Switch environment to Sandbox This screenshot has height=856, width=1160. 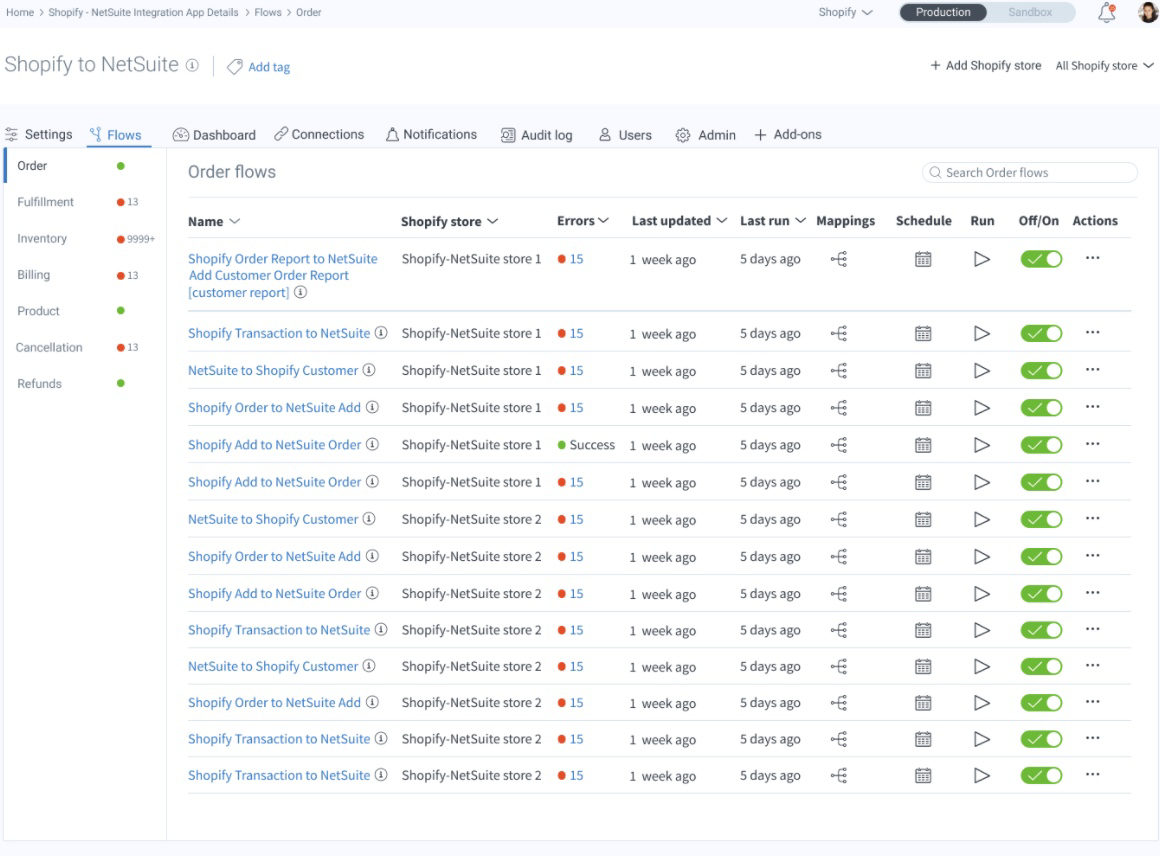tap(1030, 13)
